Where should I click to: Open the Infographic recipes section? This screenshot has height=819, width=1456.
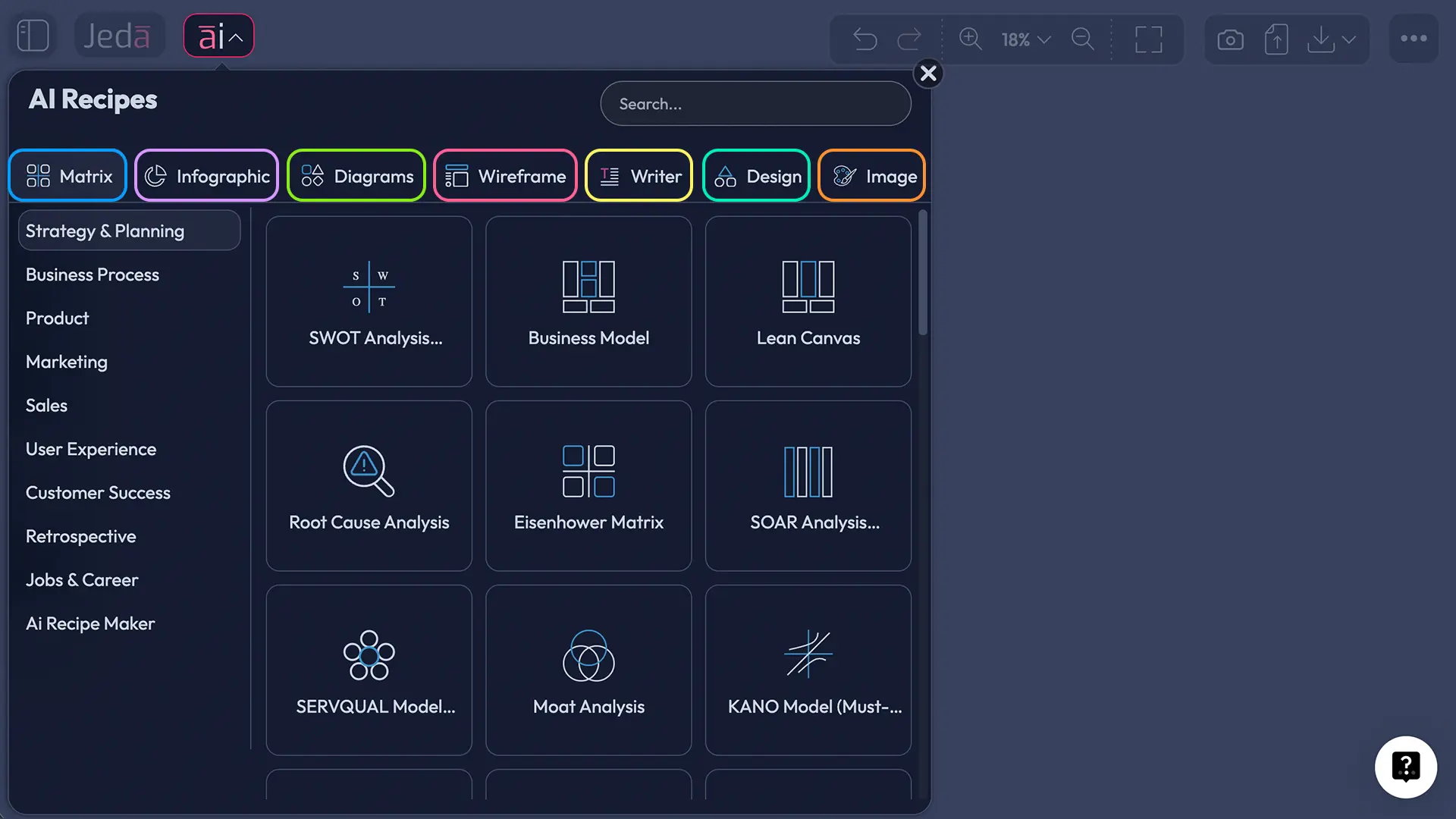206,175
